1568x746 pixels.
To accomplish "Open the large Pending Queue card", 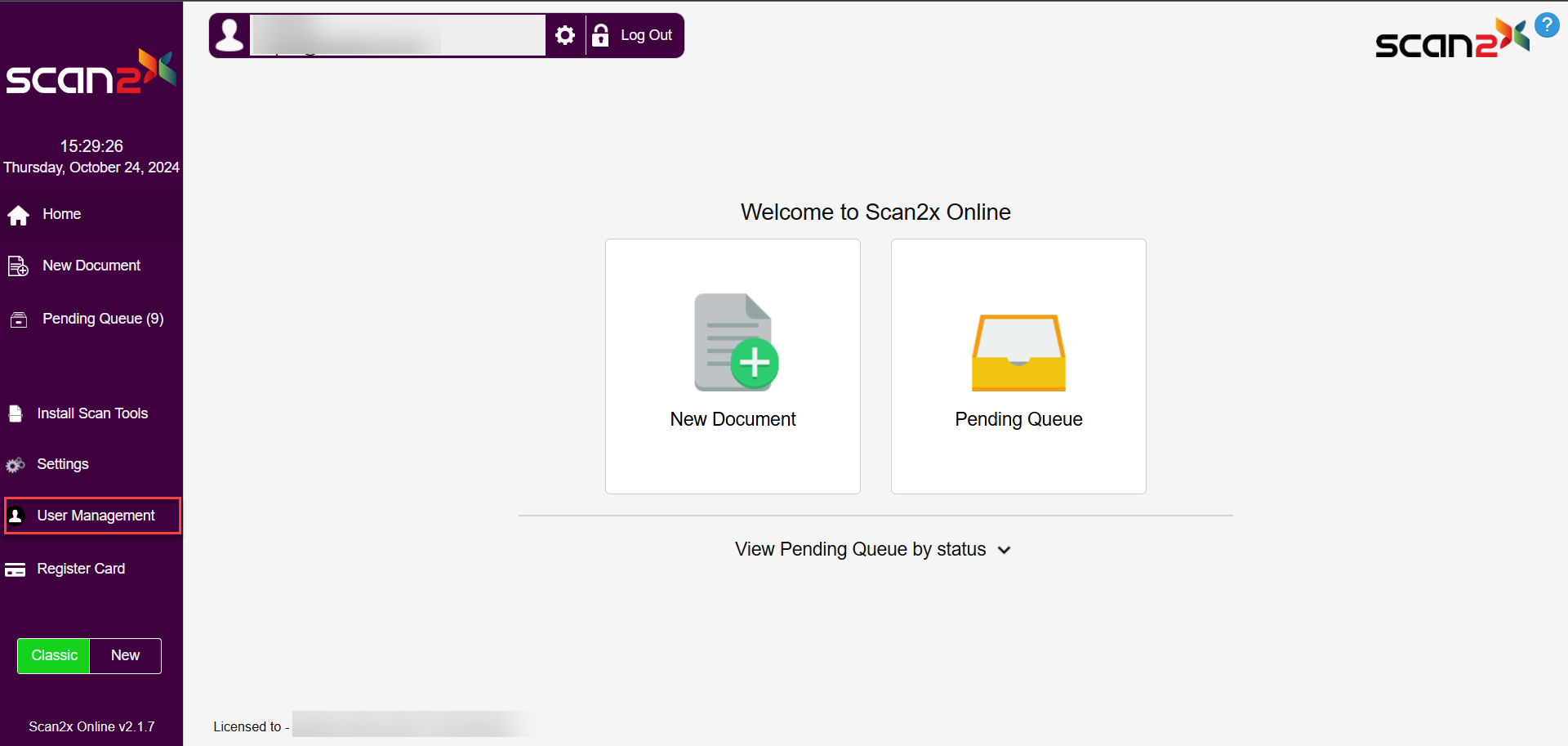I will point(1018,366).
